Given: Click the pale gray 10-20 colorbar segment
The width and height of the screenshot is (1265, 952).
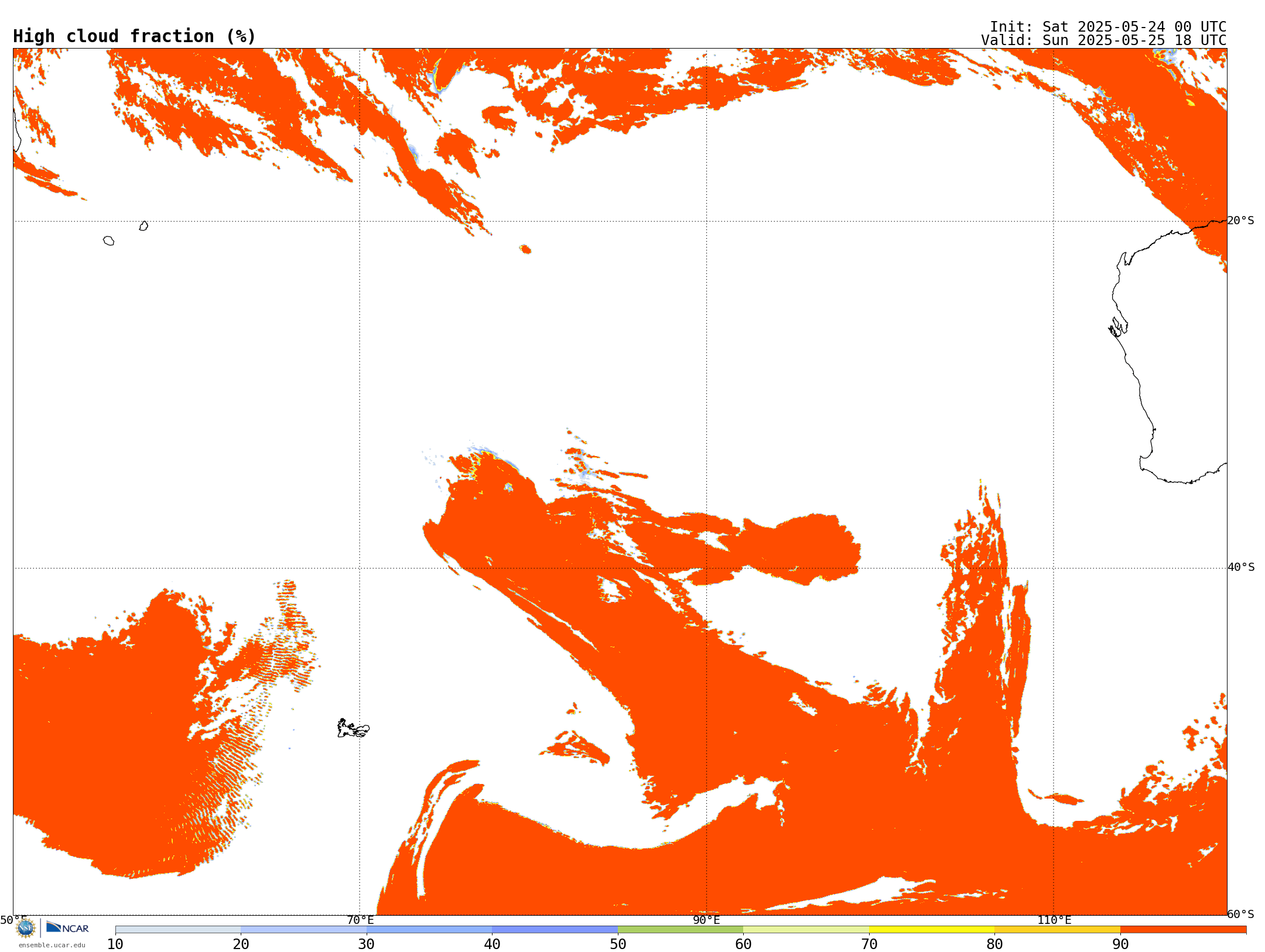Looking at the screenshot, I should coord(178,930).
